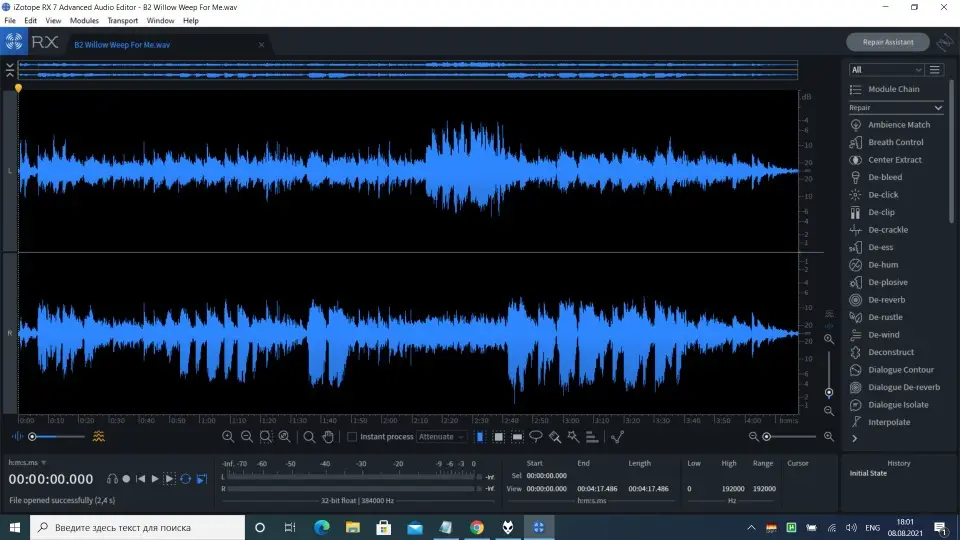This screenshot has width=960, height=540.
Task: Toggle the Frequency selection tool
Action: pos(517,437)
